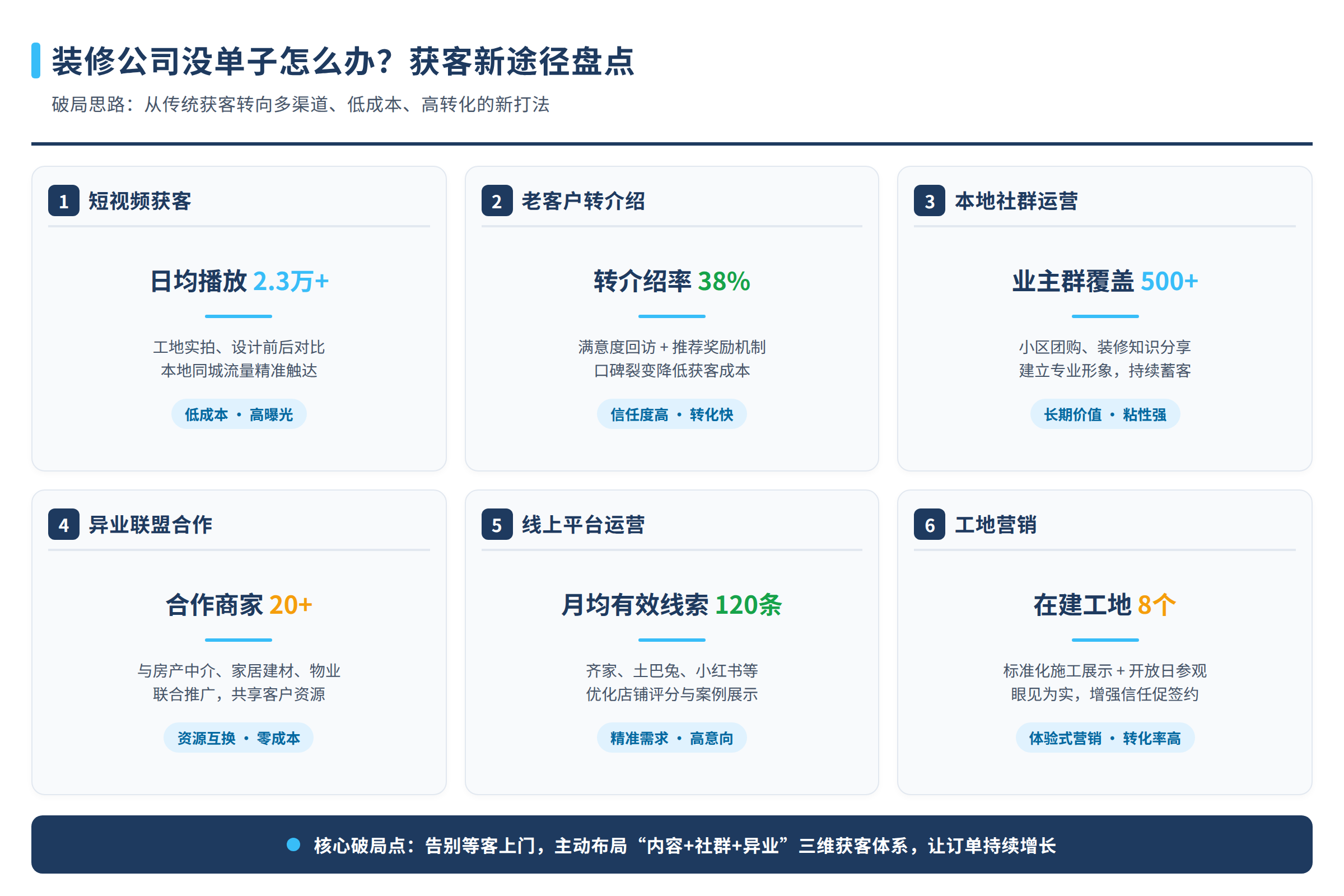Click the line 优化店铺评分与案例展示
The image size is (1344, 896).
click(x=671, y=694)
